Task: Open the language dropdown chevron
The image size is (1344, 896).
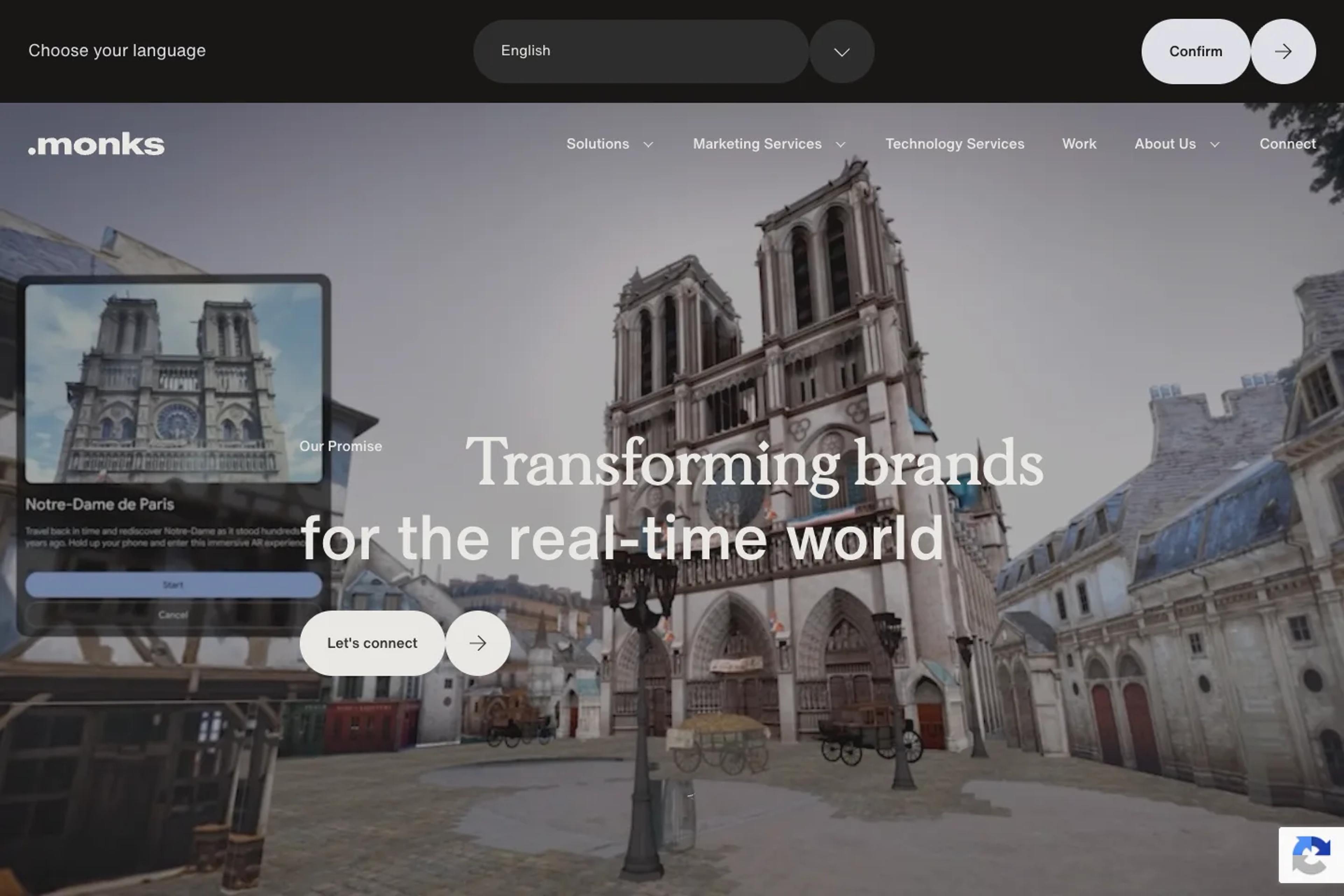Action: pyautogui.click(x=842, y=51)
